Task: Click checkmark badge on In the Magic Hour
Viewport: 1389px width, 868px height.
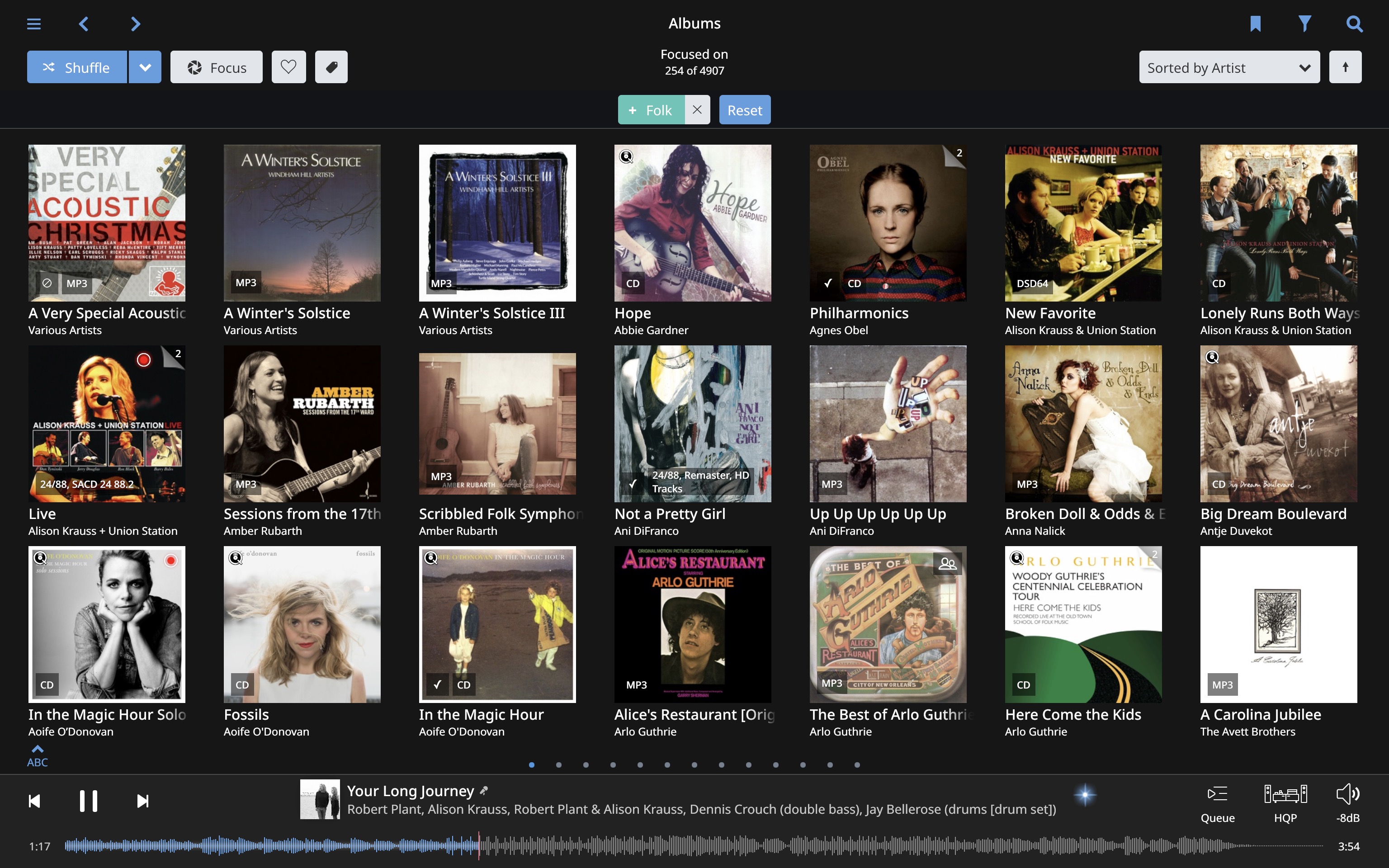Action: (437, 684)
